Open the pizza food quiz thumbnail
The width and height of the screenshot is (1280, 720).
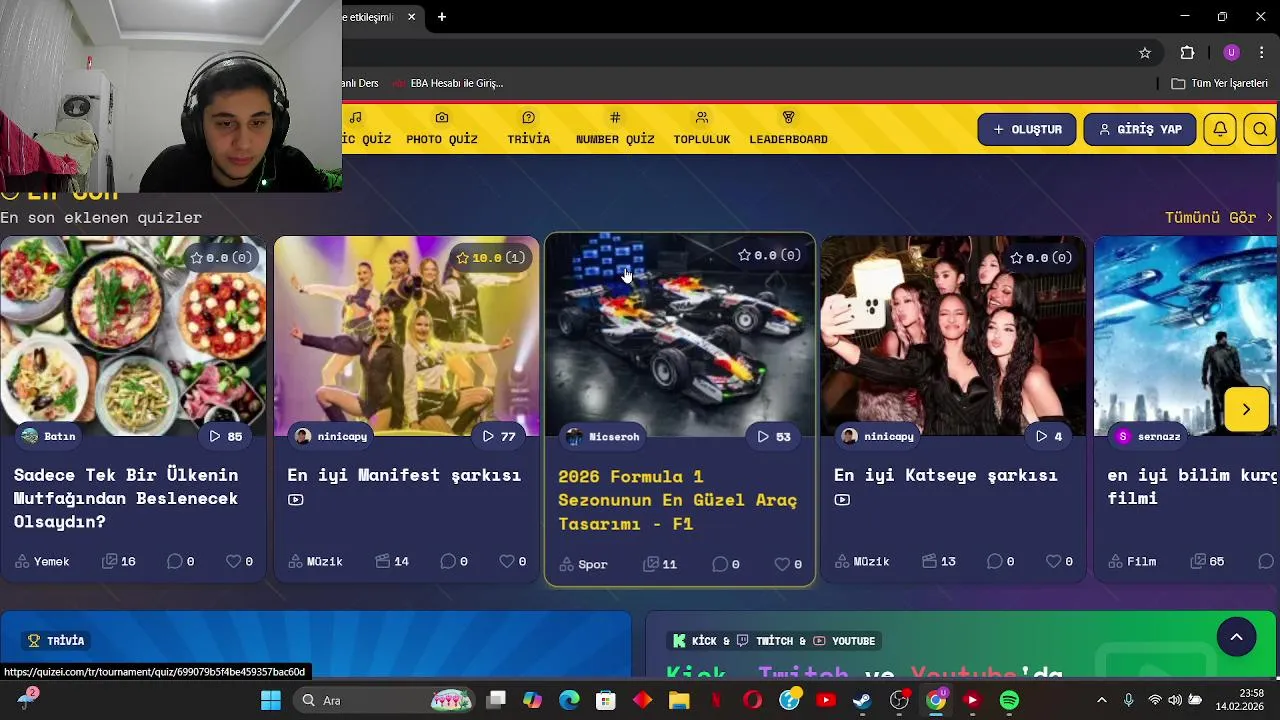[x=133, y=336]
